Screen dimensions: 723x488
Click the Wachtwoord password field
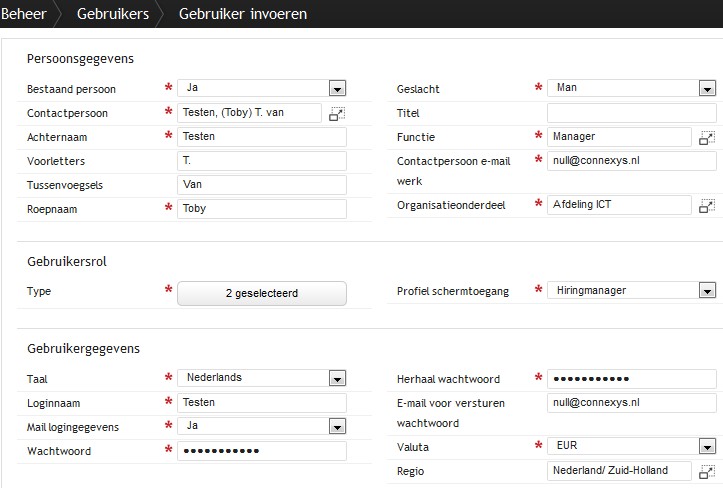pyautogui.click(x=262, y=451)
